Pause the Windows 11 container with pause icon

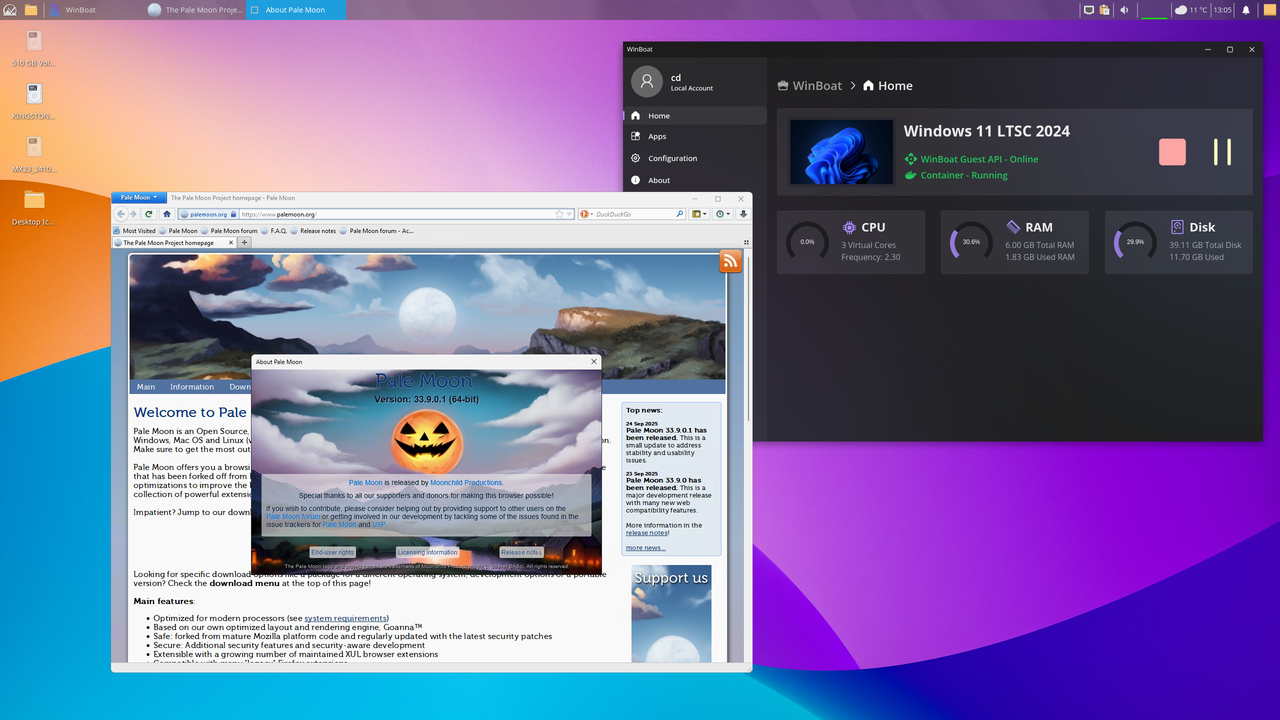coord(1222,152)
